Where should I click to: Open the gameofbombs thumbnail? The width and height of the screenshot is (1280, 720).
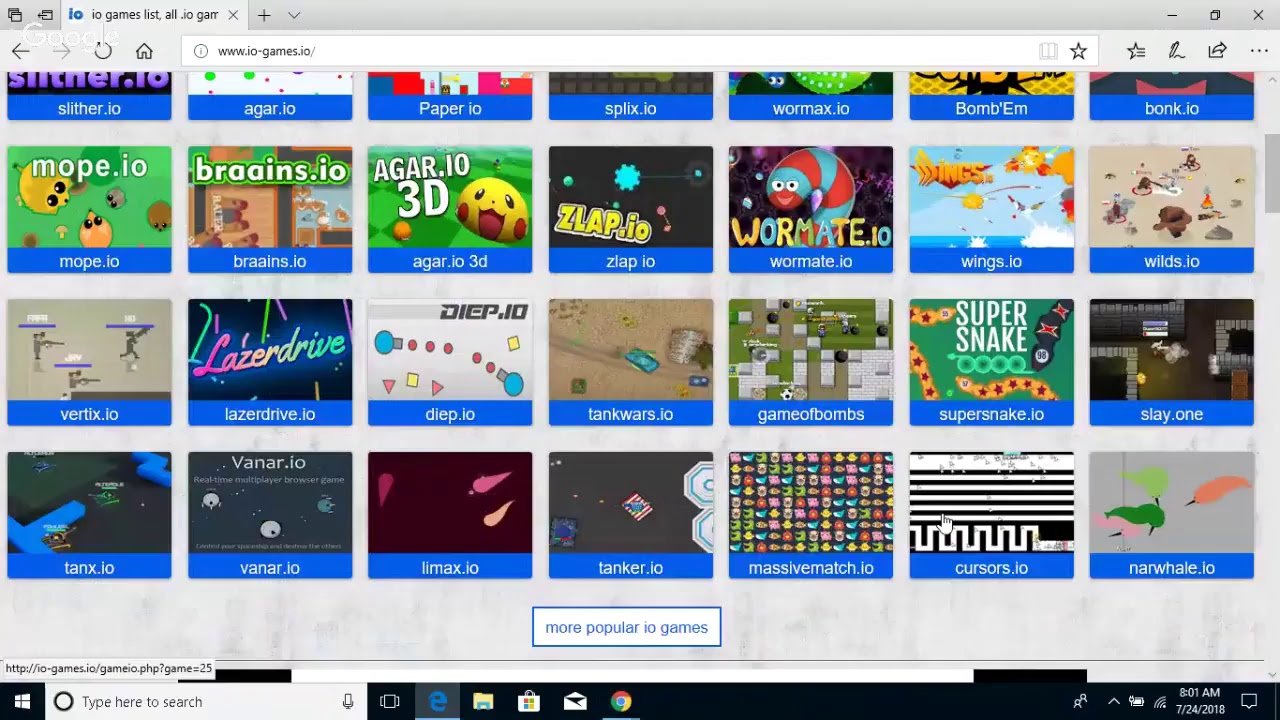click(x=811, y=350)
